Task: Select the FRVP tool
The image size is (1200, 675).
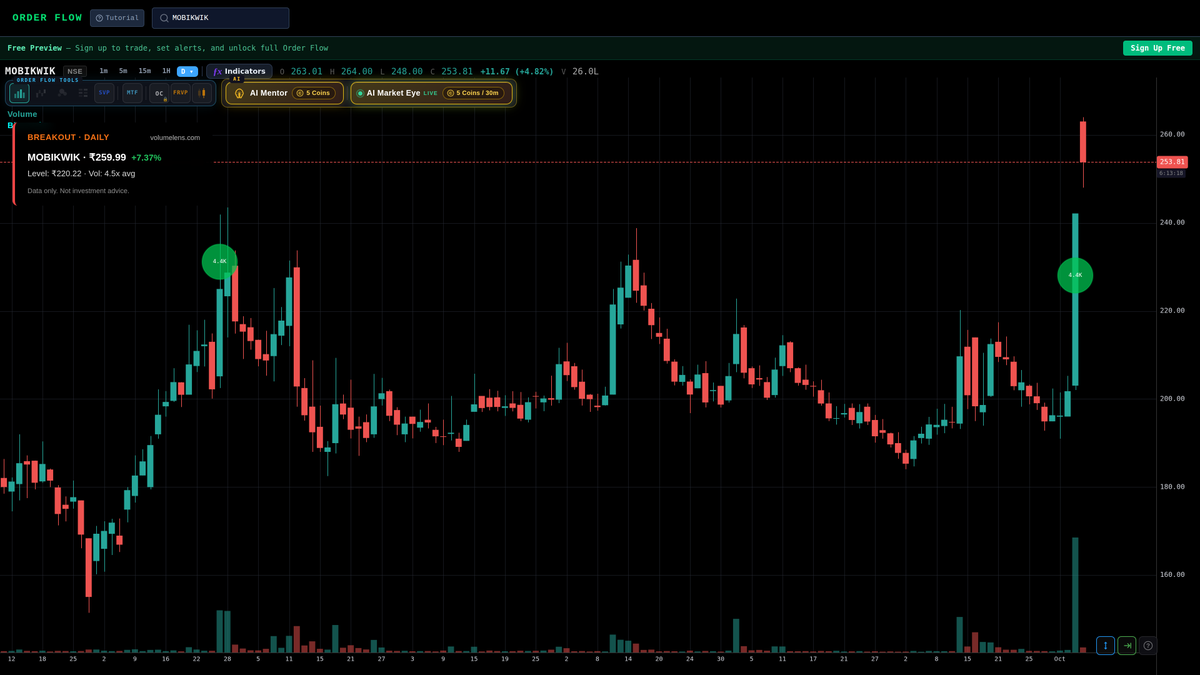Action: [x=180, y=93]
